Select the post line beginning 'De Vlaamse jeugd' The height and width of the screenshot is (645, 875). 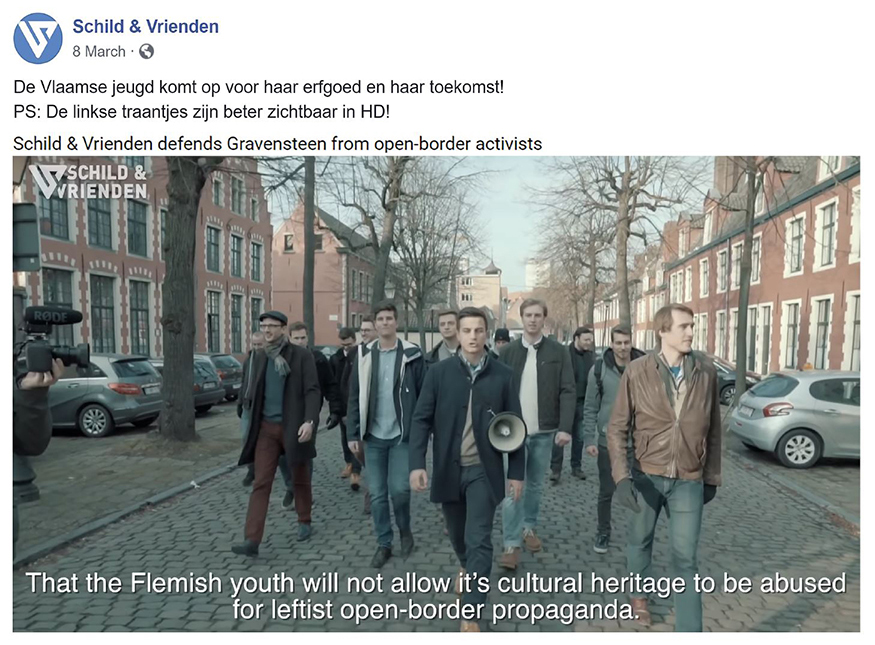tap(258, 87)
